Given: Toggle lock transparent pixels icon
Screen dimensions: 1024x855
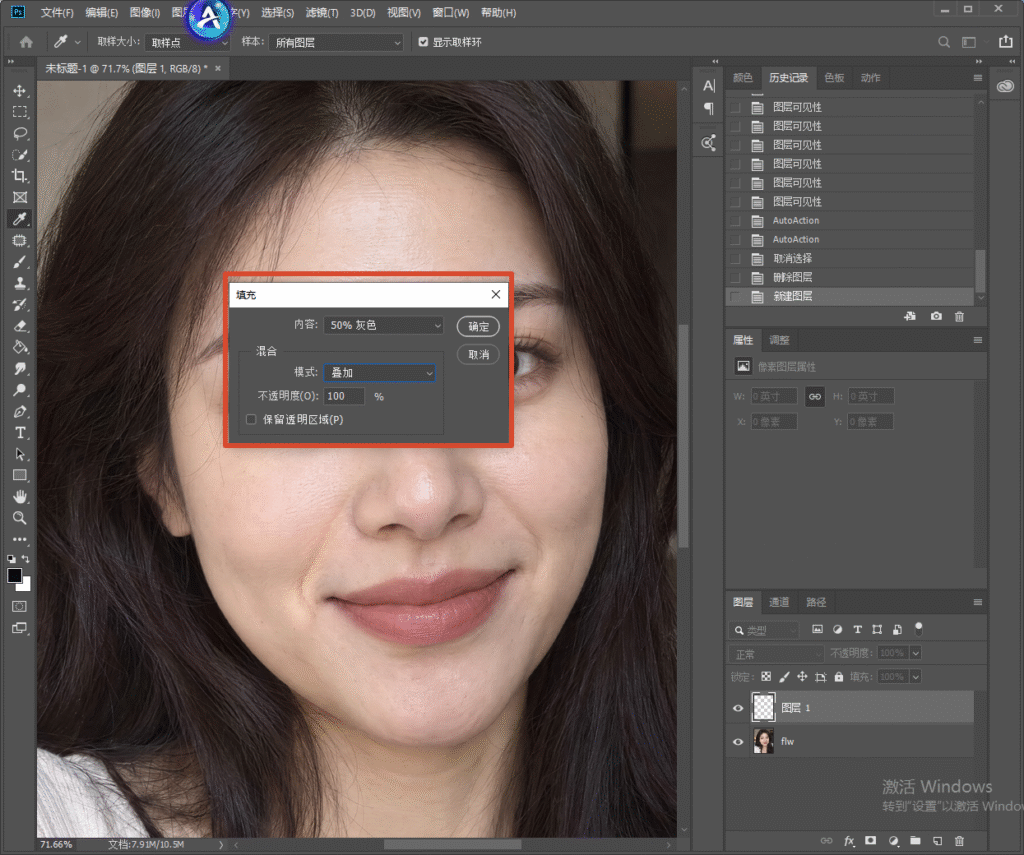Looking at the screenshot, I should pyautogui.click(x=766, y=677).
